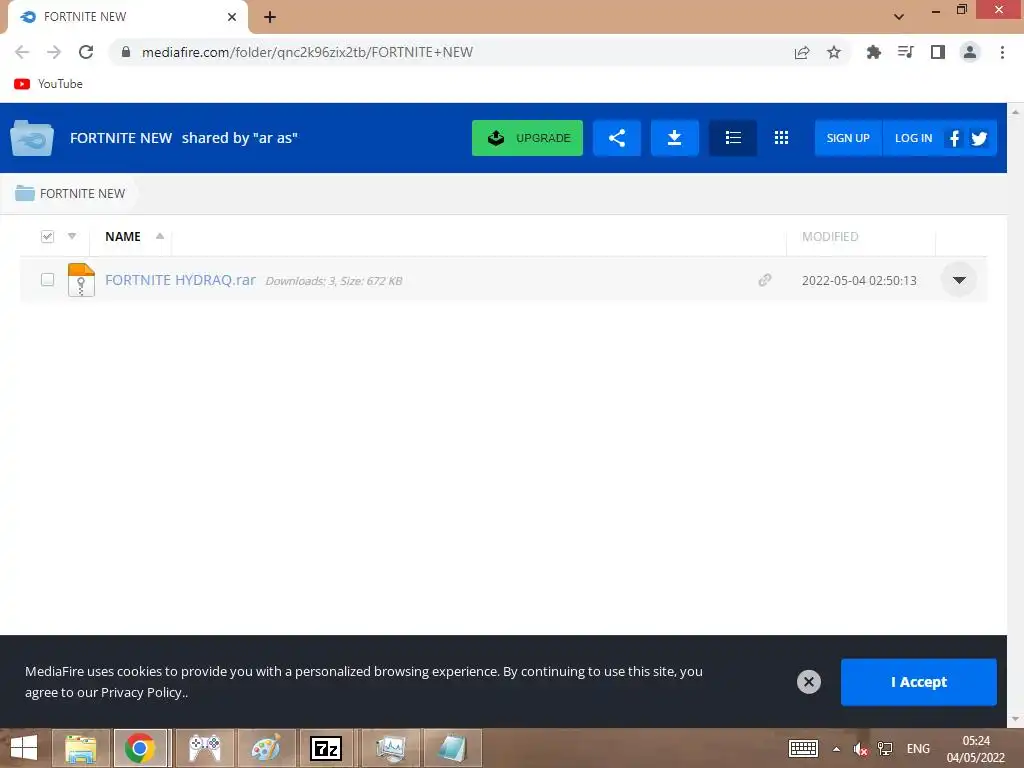Click FORTNITE NEW folder title in header
Image resolution: width=1024 pixels, height=768 pixels.
point(121,138)
